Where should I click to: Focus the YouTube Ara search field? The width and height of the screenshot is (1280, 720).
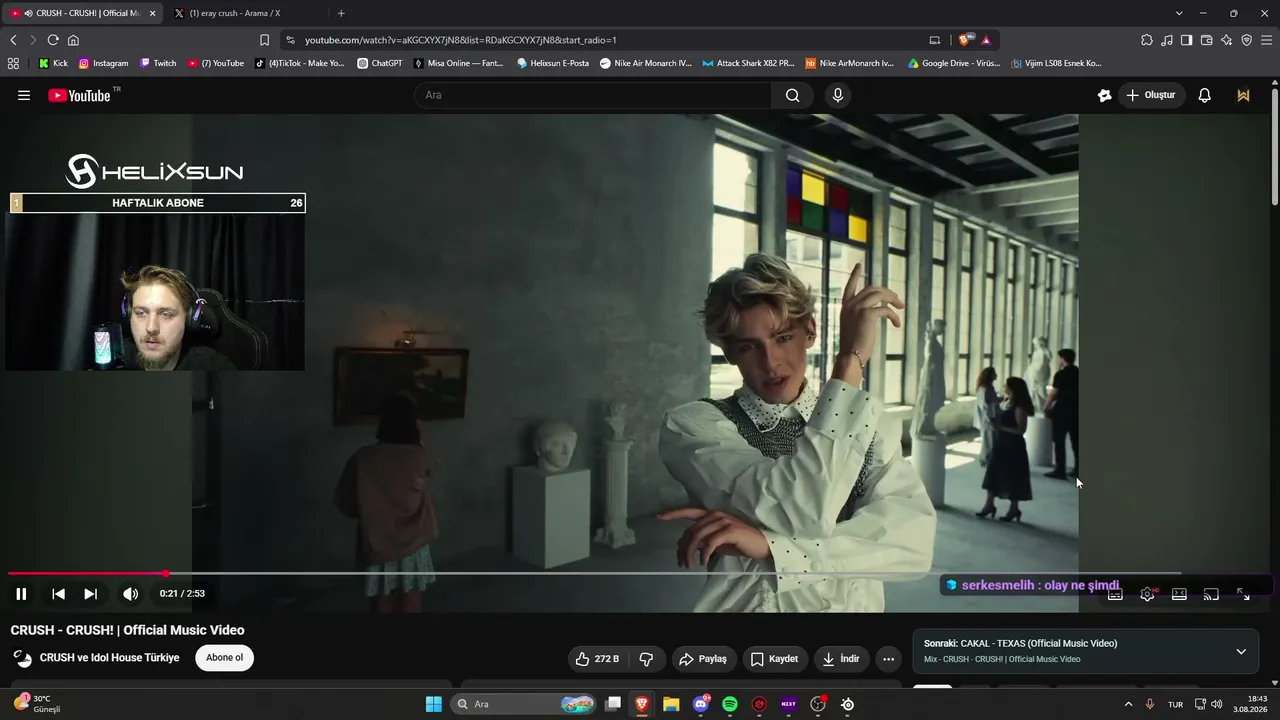[x=592, y=95]
